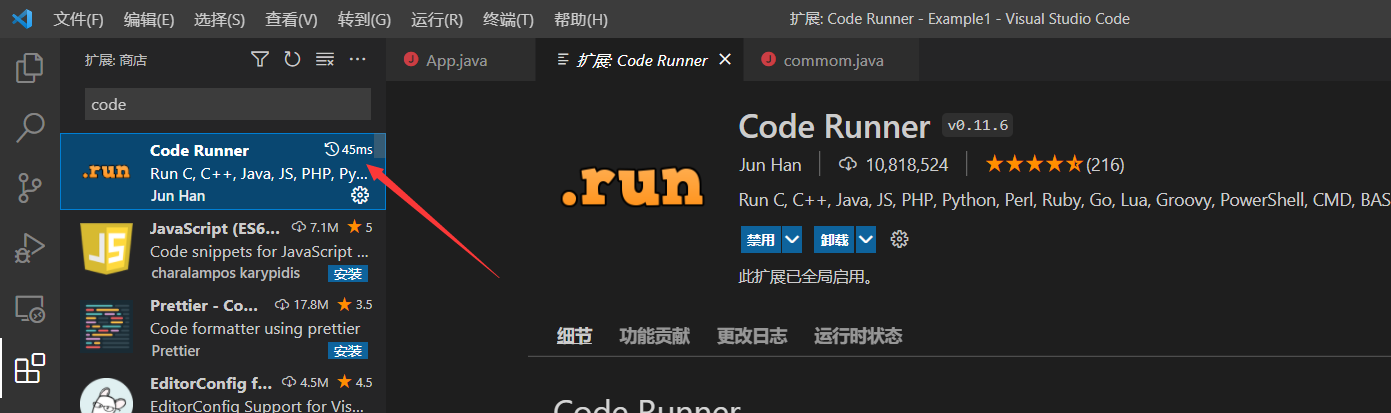This screenshot has width=1391, height=413.
Task: Click the five-star rating of Code Runner
Action: point(1033,164)
